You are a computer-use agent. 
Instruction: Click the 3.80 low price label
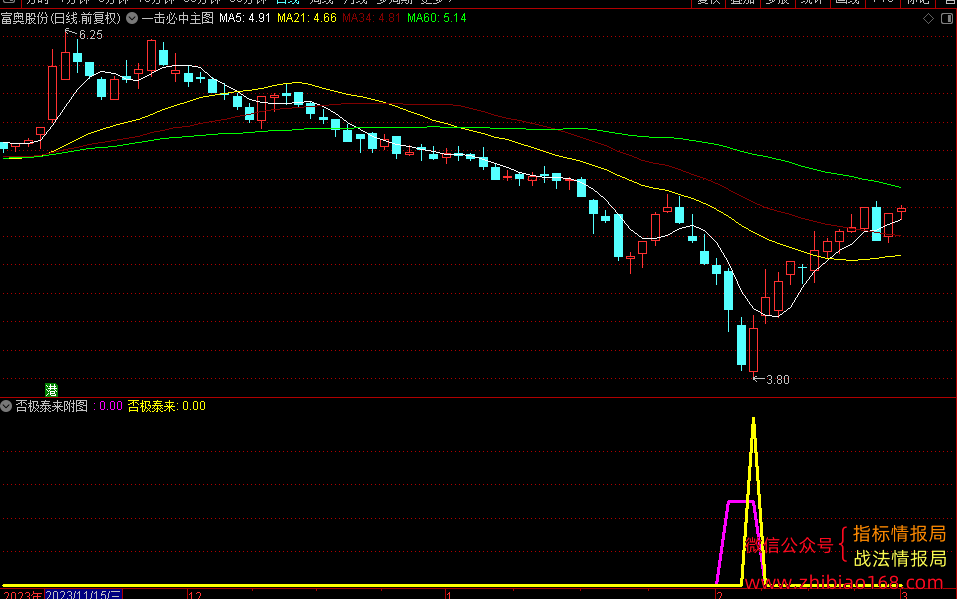coord(777,380)
